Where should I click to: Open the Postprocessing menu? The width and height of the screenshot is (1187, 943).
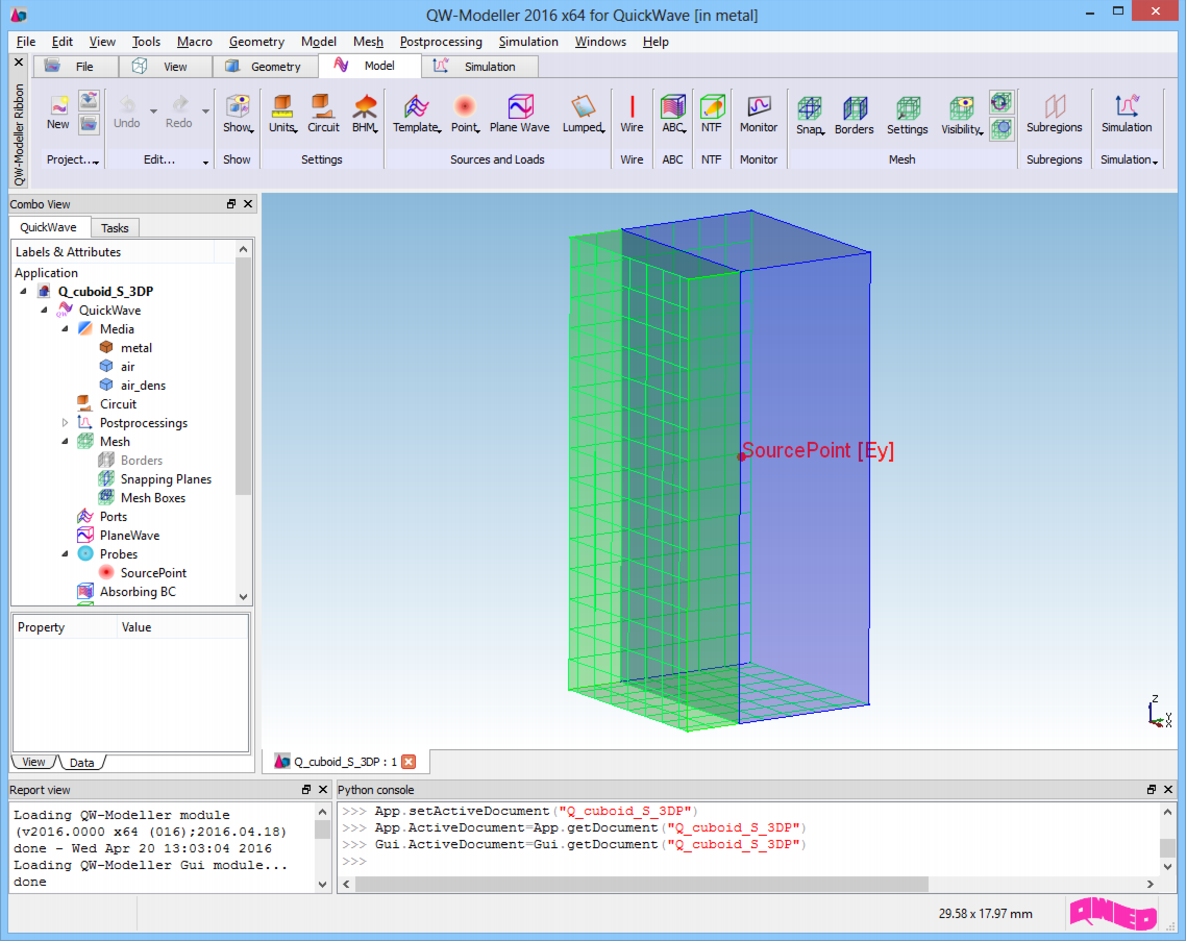click(441, 42)
